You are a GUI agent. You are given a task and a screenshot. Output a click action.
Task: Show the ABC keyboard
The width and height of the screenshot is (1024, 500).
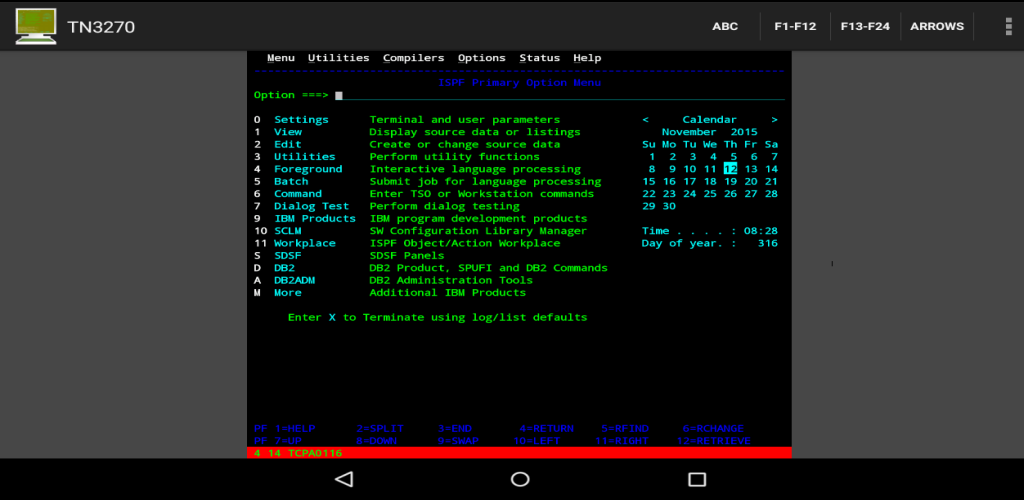[x=725, y=27]
